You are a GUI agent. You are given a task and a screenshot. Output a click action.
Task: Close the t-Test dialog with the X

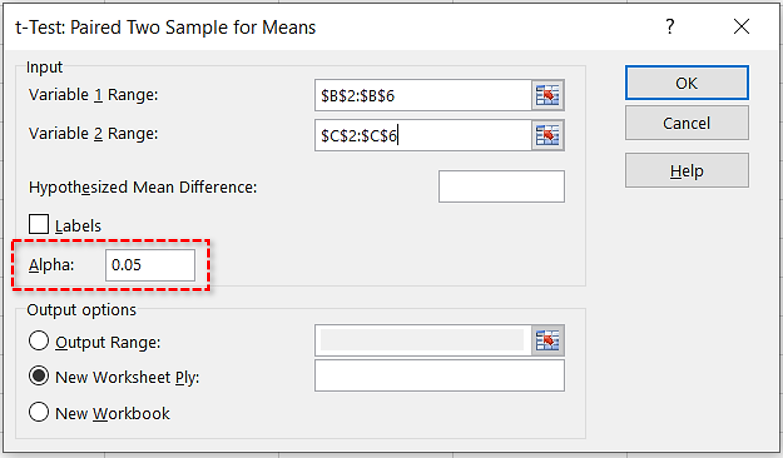tap(741, 27)
